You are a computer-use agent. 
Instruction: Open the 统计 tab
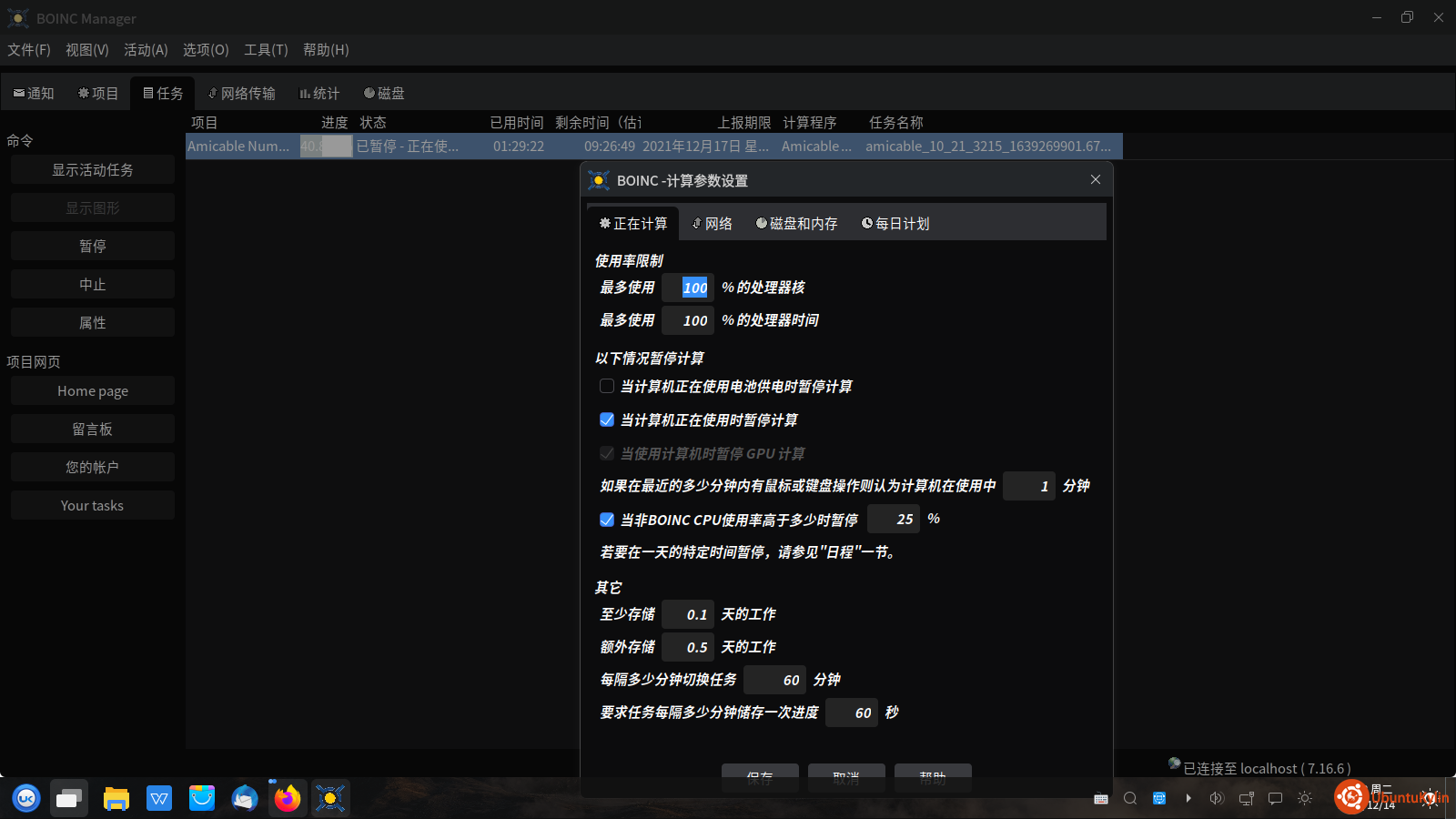[319, 93]
